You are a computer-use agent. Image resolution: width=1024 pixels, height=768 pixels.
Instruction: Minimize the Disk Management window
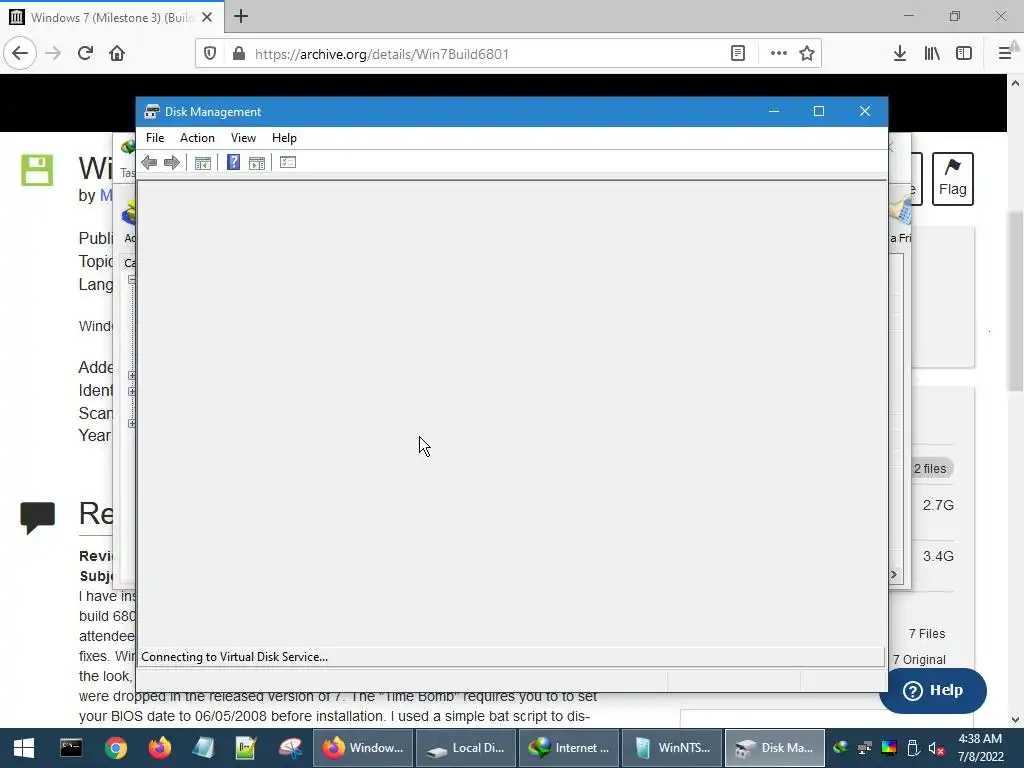tap(774, 112)
